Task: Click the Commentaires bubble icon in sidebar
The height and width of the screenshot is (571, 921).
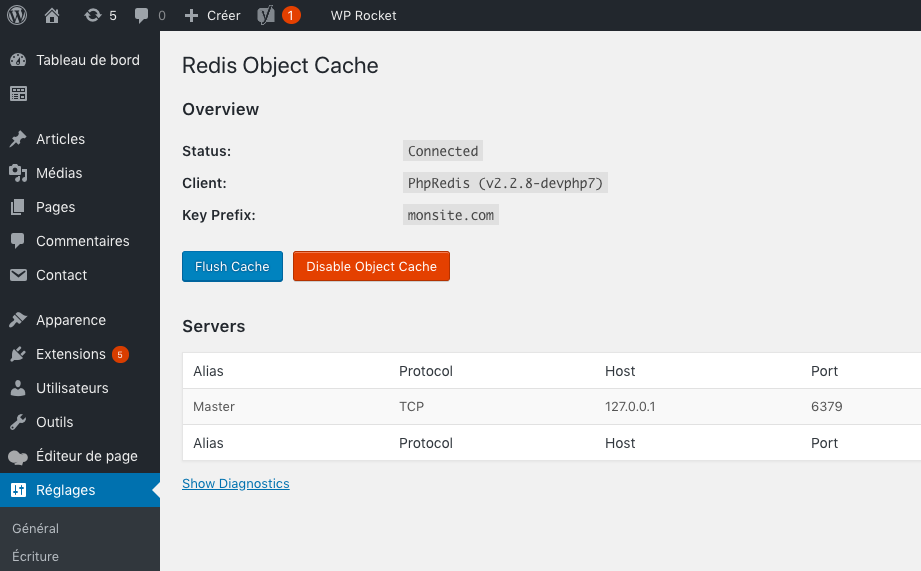Action: pos(18,241)
